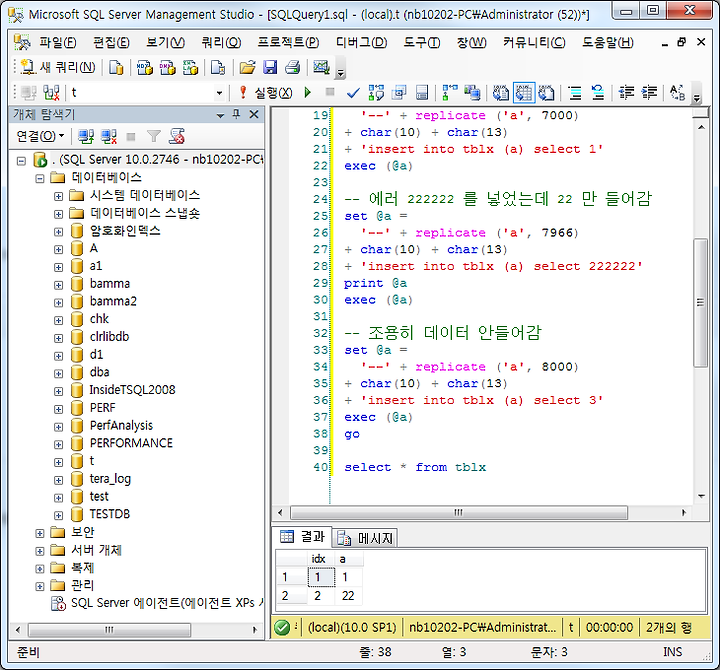Click the Parse checkmark icon
The height and width of the screenshot is (670, 720).
(353, 93)
